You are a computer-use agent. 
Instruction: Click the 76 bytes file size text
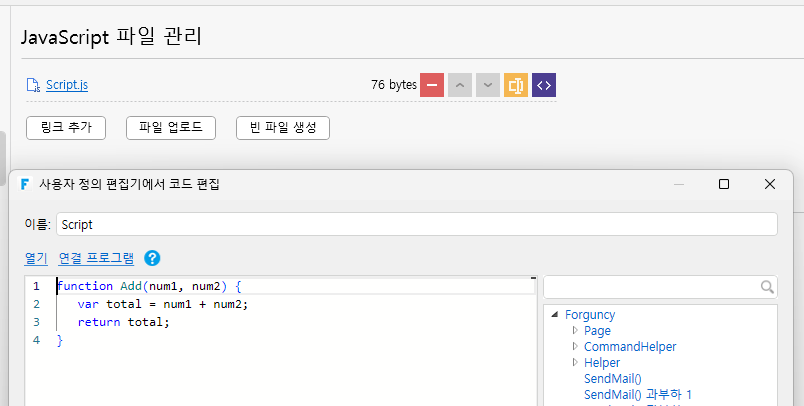tap(394, 85)
